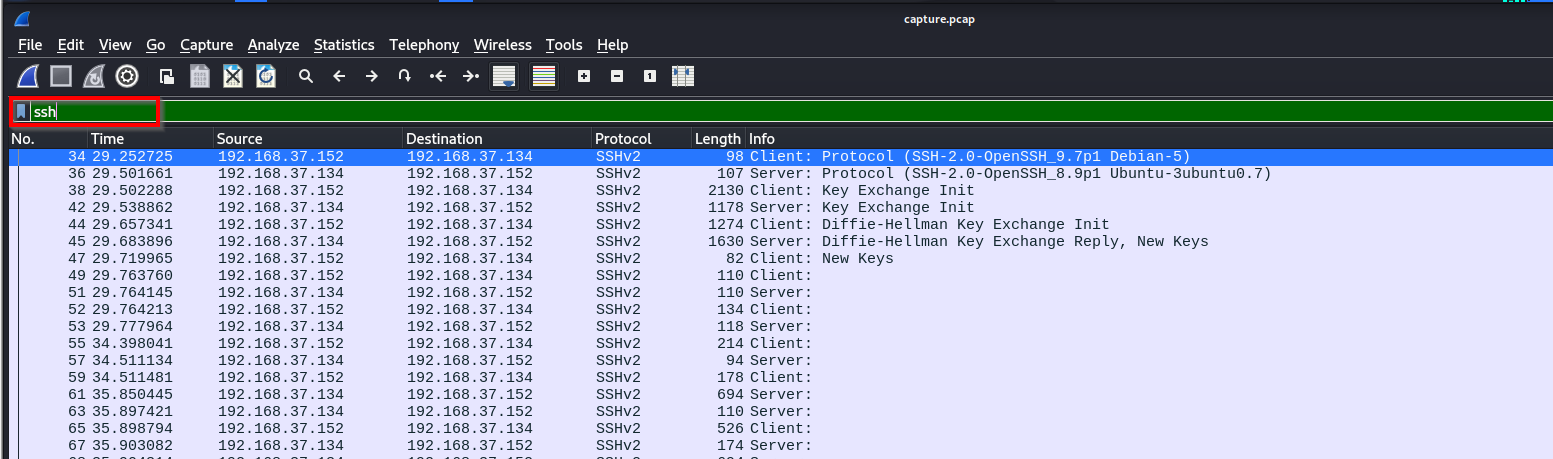Go to specified packet icon
The height and width of the screenshot is (459, 1553).
(x=404, y=76)
